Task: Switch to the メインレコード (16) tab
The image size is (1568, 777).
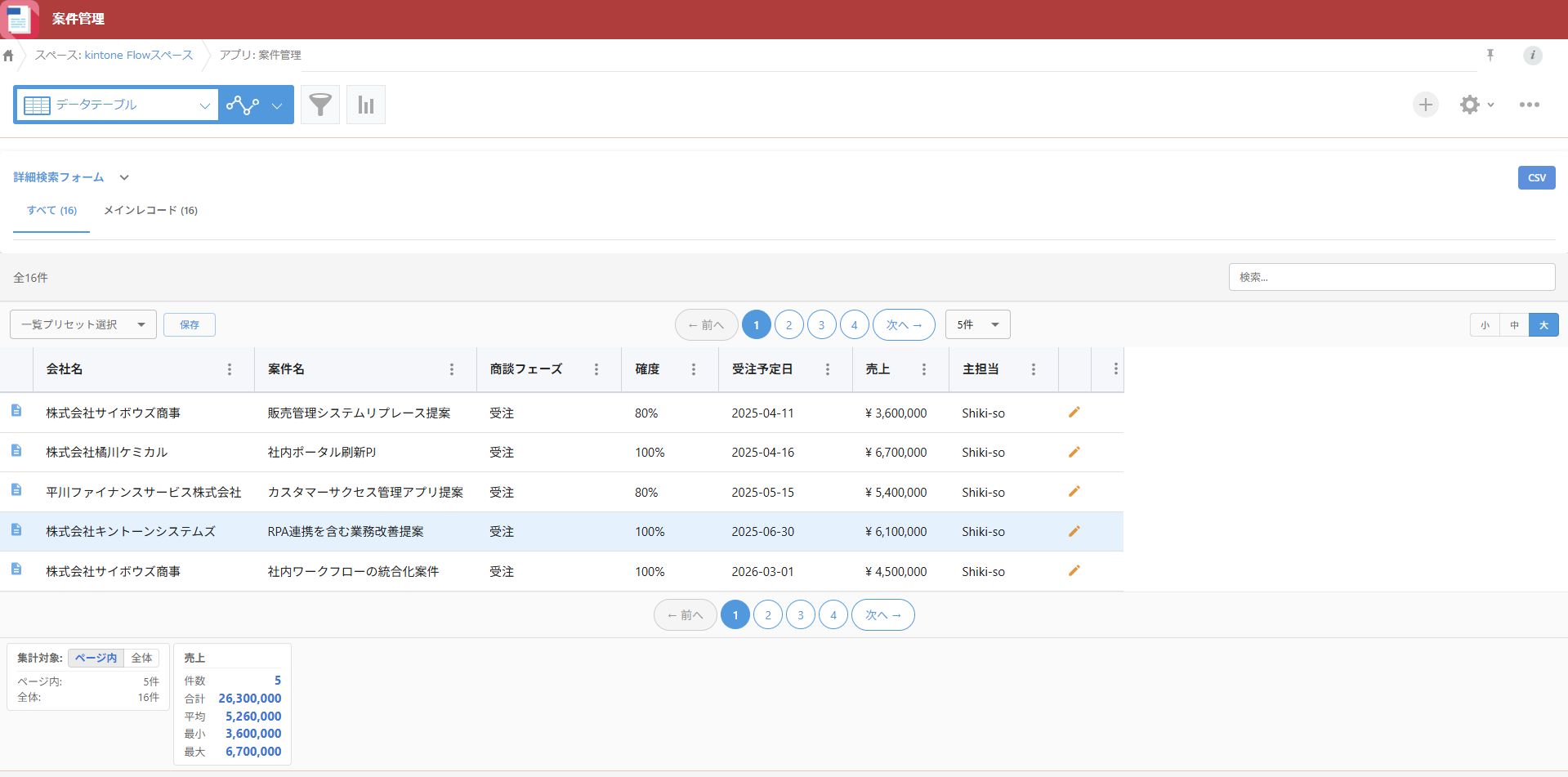Action: pyautogui.click(x=150, y=211)
